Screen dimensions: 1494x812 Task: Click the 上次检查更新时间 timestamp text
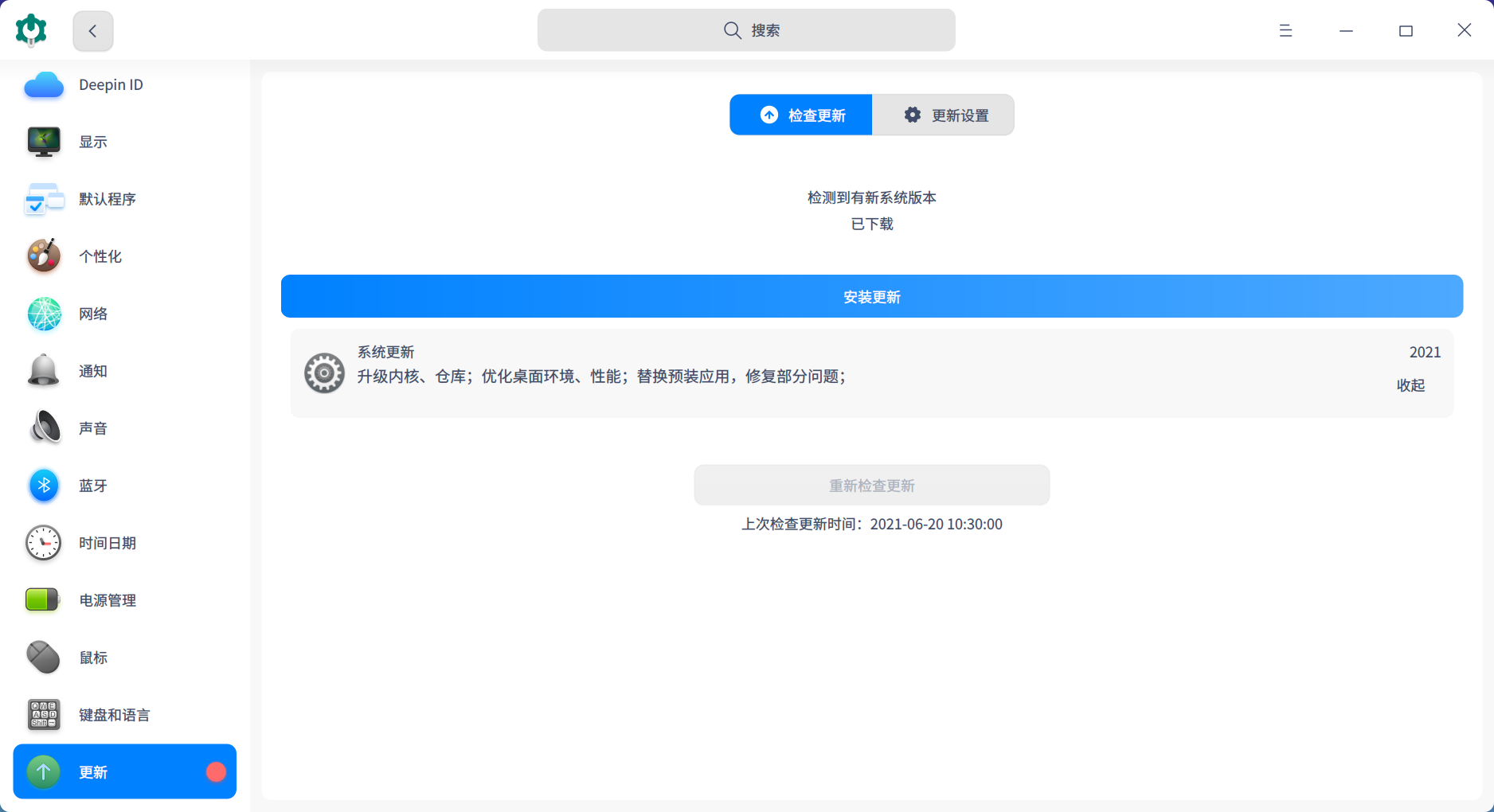click(x=872, y=524)
